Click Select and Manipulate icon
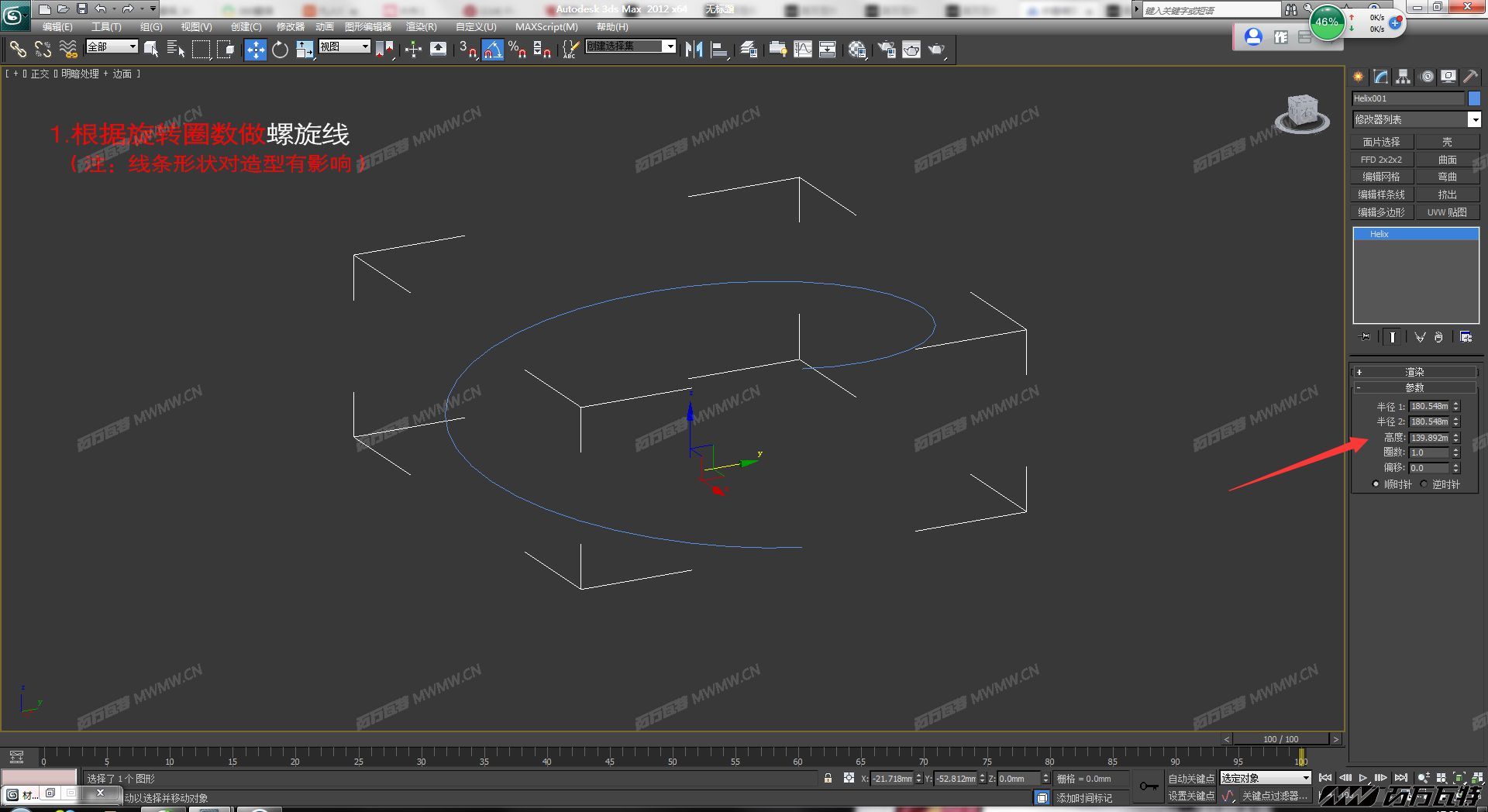The width and height of the screenshot is (1488, 812). point(413,50)
